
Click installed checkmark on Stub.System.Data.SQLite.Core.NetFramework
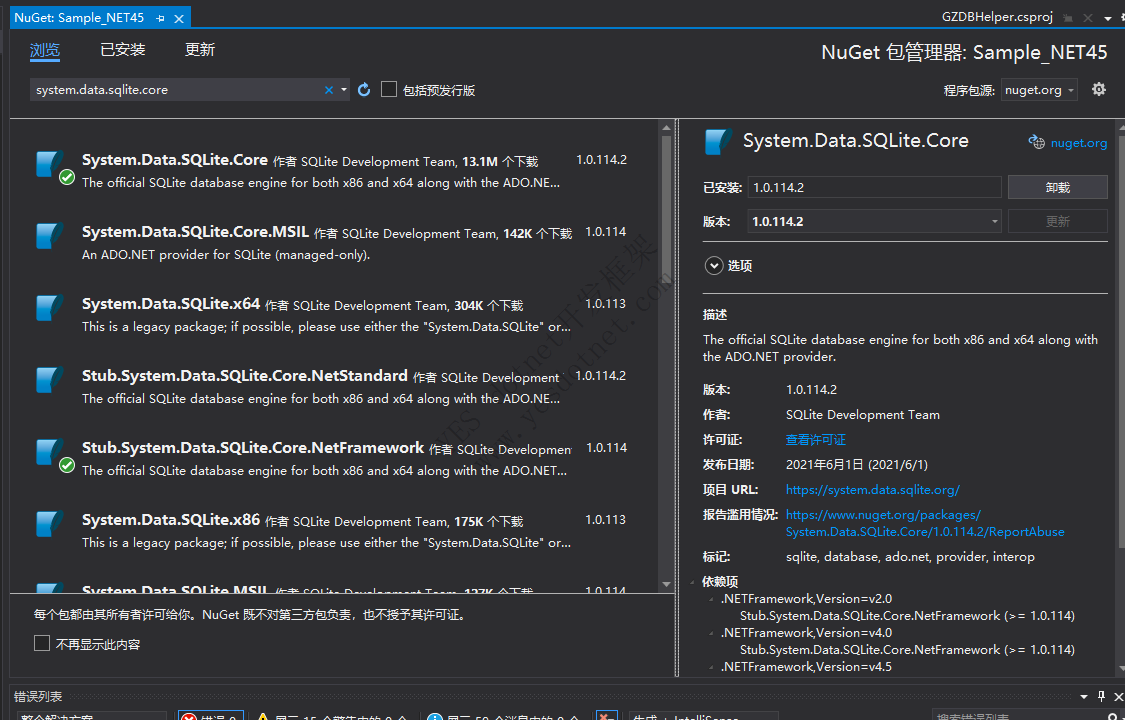coord(67,465)
